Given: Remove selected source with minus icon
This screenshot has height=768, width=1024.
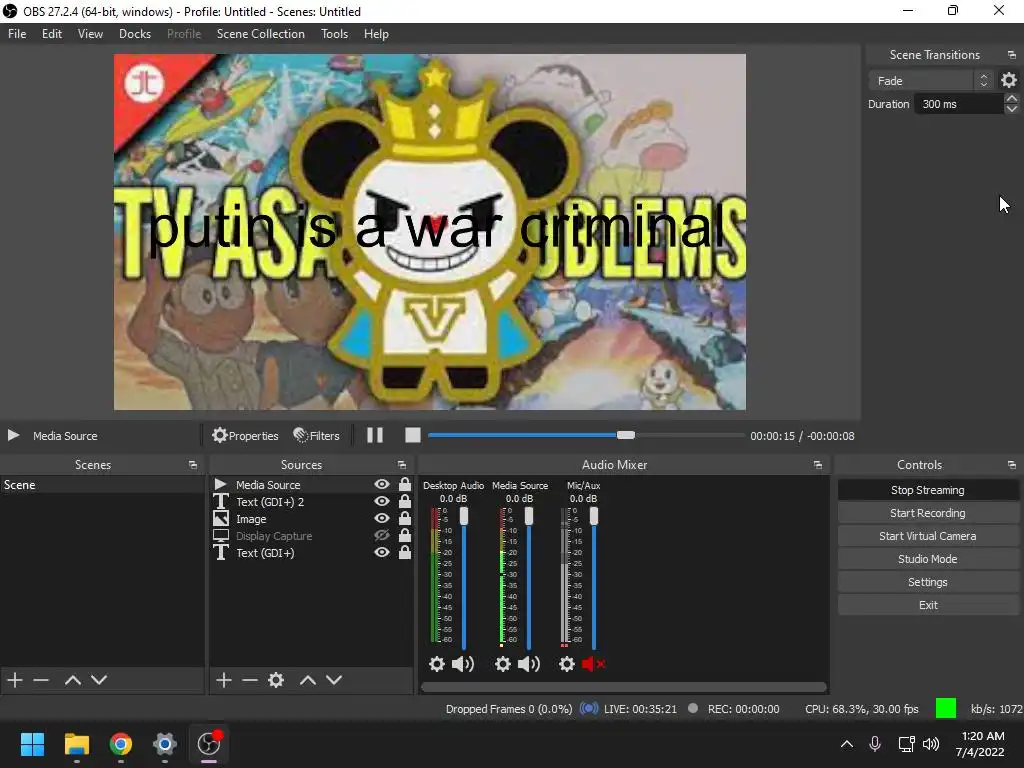Looking at the screenshot, I should (249, 680).
